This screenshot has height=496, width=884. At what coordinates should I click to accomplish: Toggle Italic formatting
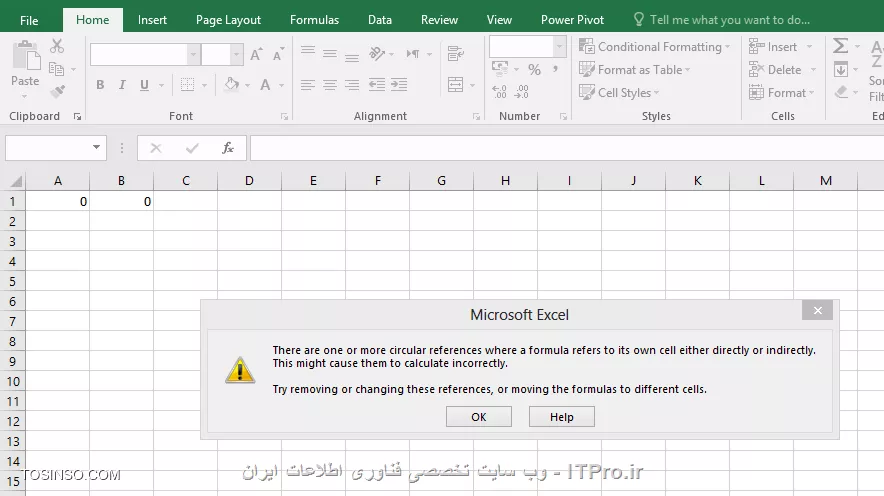pos(122,85)
